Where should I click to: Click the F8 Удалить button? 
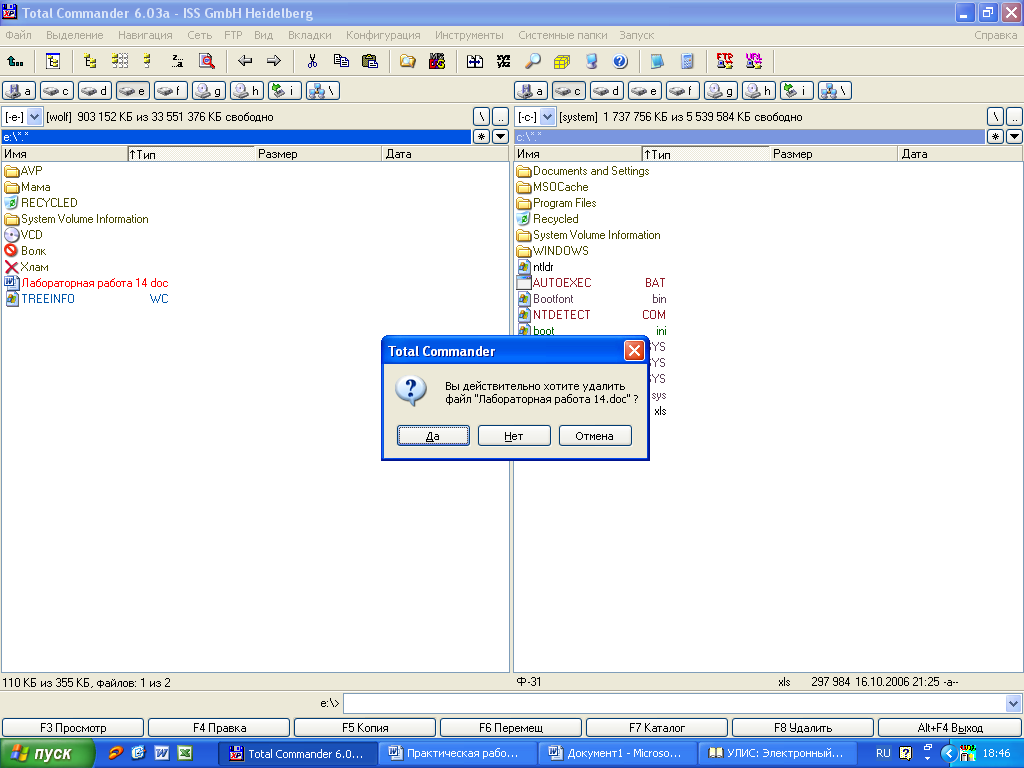coord(803,728)
